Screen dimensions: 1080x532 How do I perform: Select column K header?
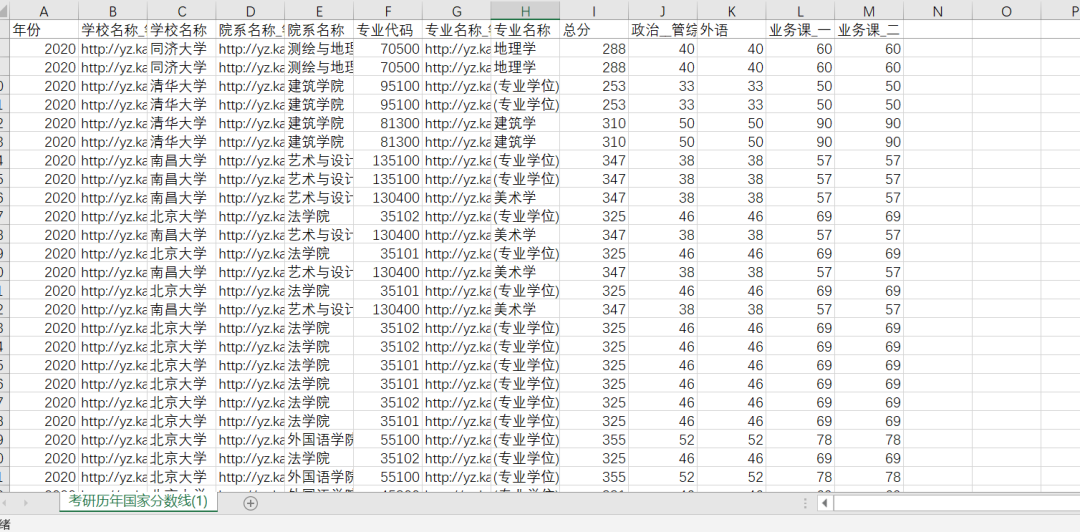tap(731, 10)
